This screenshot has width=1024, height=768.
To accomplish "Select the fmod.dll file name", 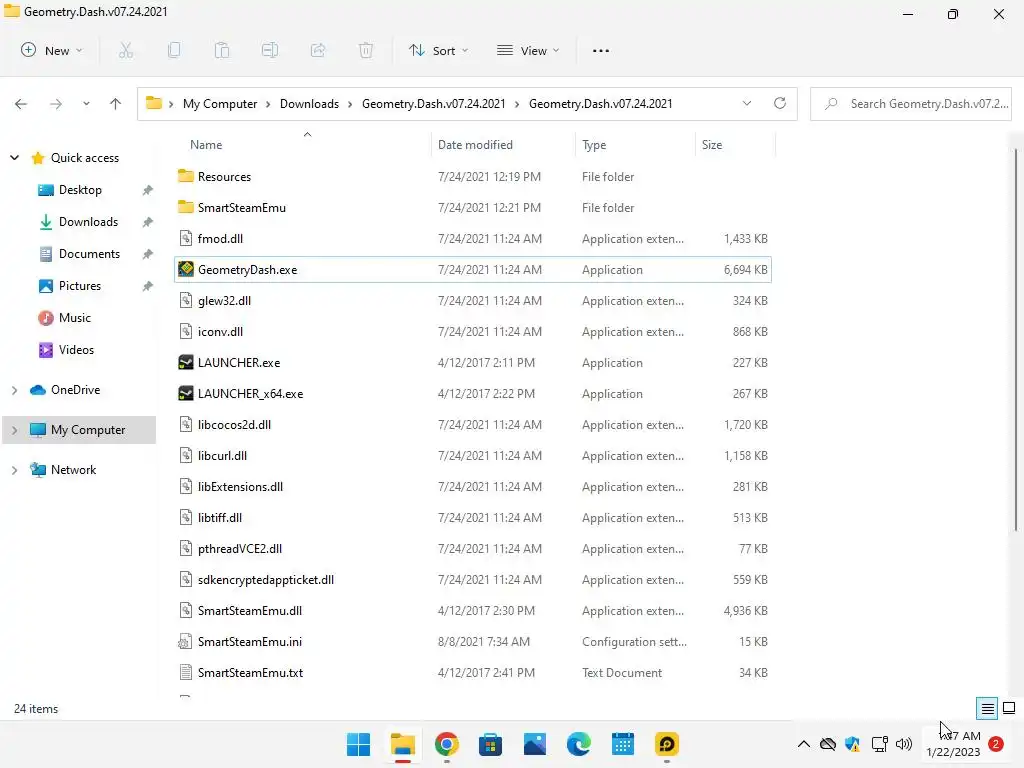I will click(220, 238).
